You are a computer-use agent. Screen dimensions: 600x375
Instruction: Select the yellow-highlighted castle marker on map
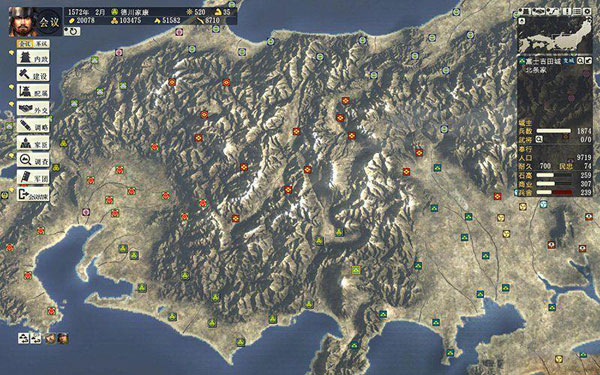[356, 270]
